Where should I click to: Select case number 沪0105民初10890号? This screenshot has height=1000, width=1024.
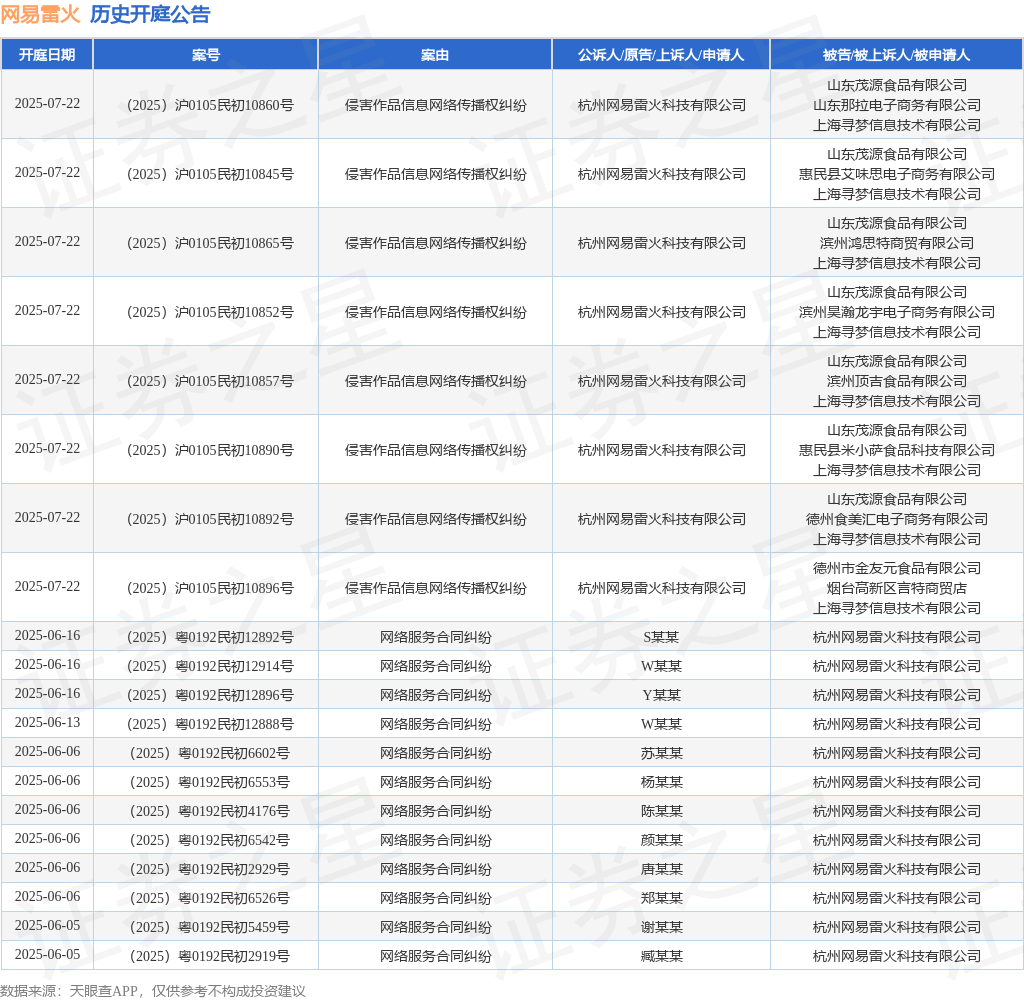pos(210,450)
